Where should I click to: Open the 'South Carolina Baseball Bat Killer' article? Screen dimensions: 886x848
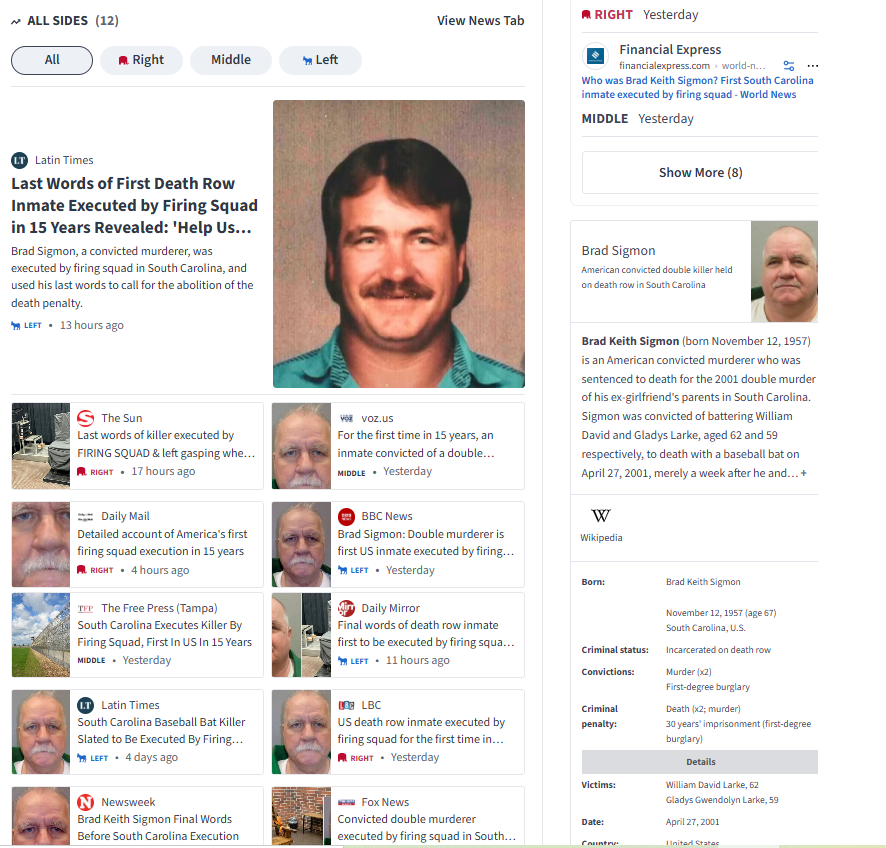coord(161,730)
